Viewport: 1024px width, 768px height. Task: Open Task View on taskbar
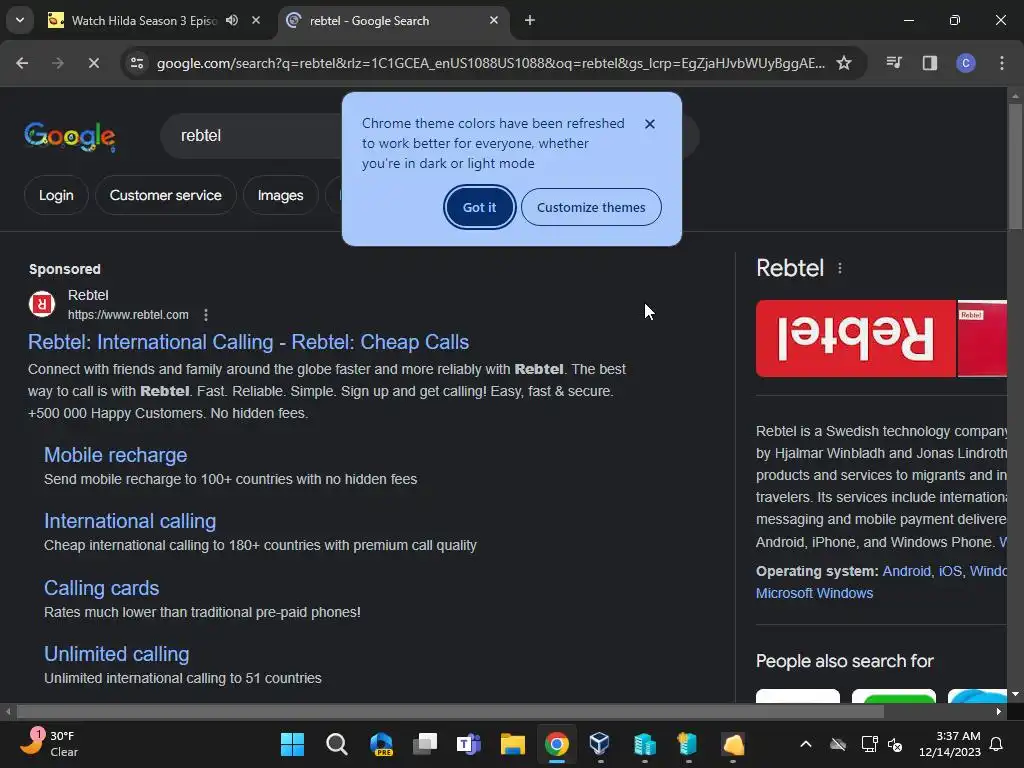click(x=425, y=744)
